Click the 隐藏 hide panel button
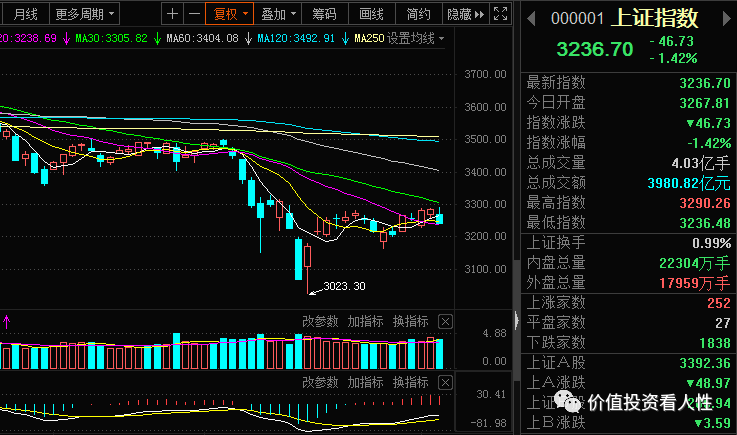The height and width of the screenshot is (435, 737). (x=465, y=14)
